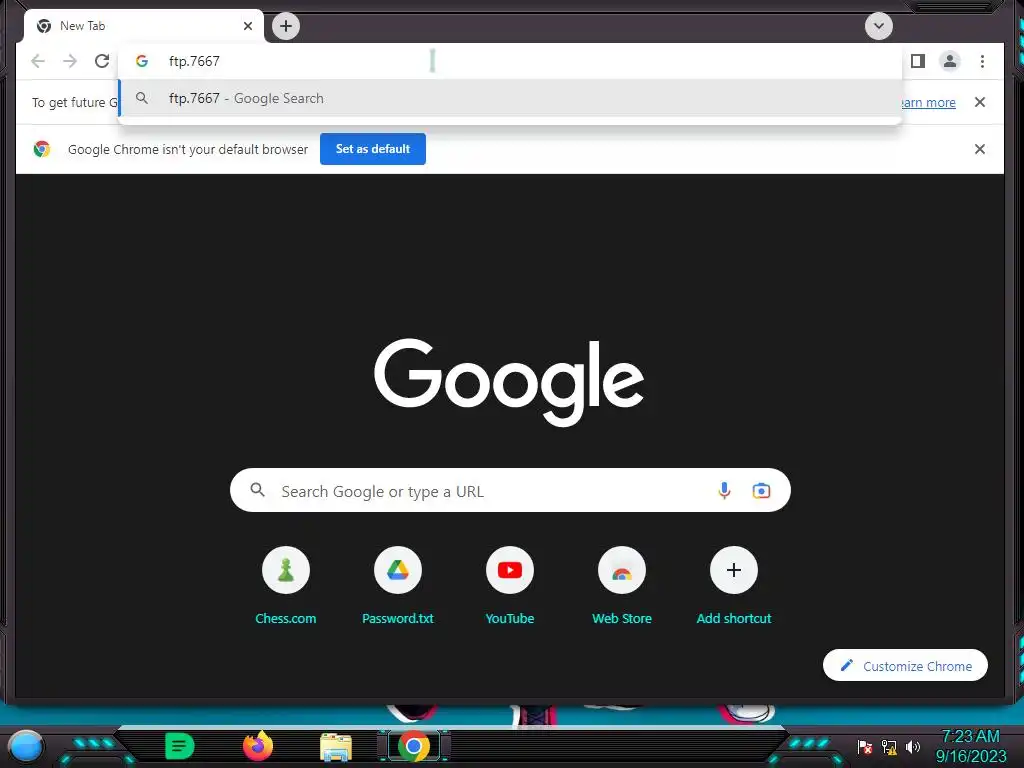Click the Google logo on the page
Image resolution: width=1024 pixels, height=768 pixels.
click(x=509, y=382)
